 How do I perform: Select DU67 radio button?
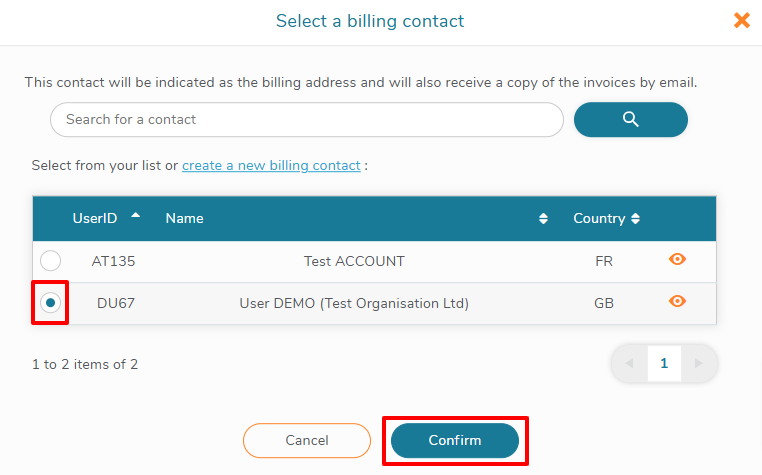tap(50, 303)
